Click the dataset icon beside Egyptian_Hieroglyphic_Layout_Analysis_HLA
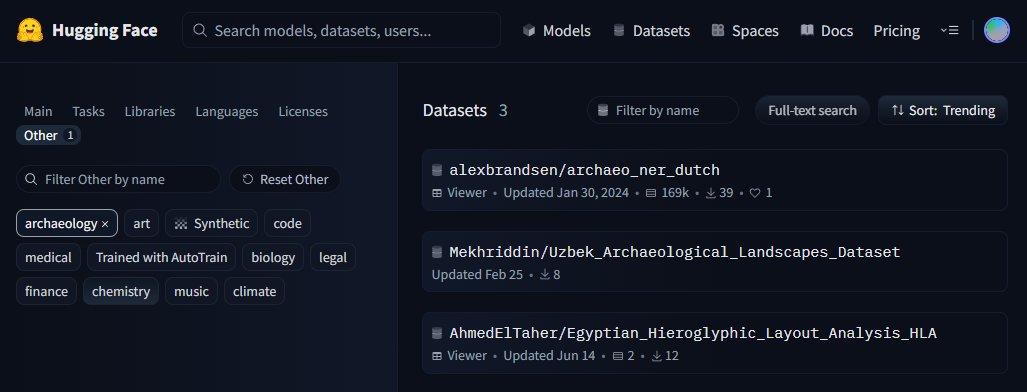 pyautogui.click(x=437, y=333)
